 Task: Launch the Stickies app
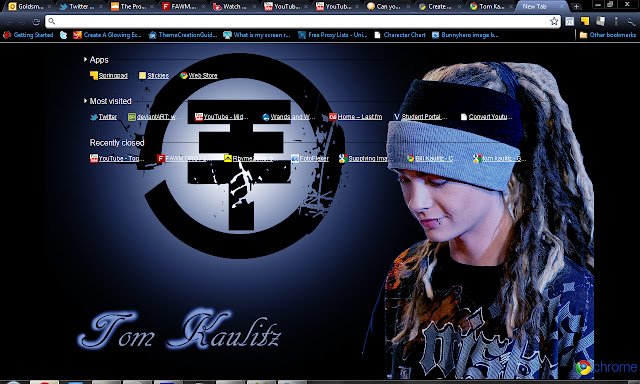pos(154,75)
